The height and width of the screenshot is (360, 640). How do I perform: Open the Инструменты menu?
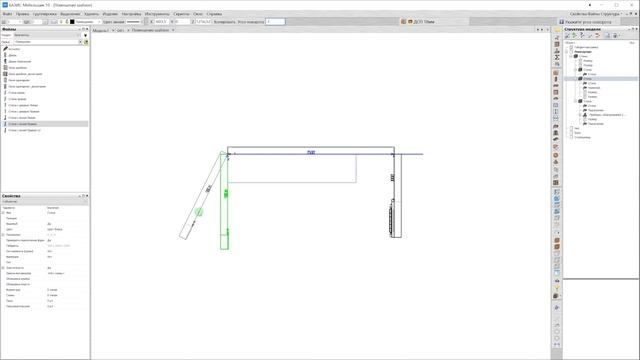157,14
